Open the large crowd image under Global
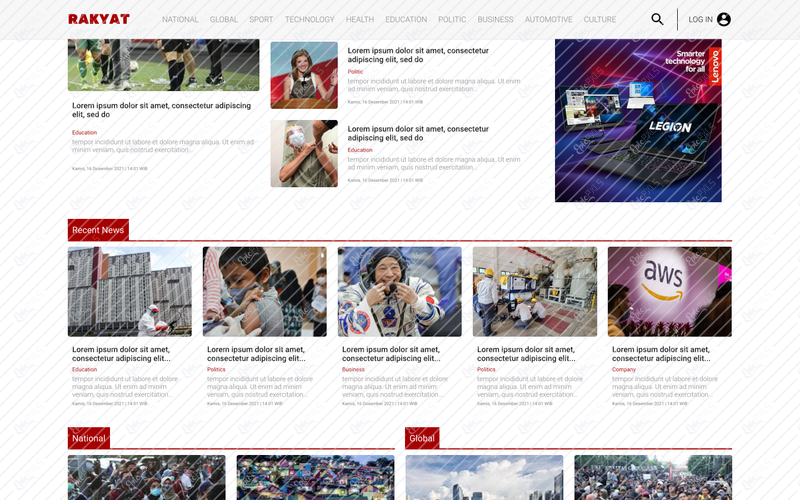This screenshot has height=500, width=800. point(653,478)
